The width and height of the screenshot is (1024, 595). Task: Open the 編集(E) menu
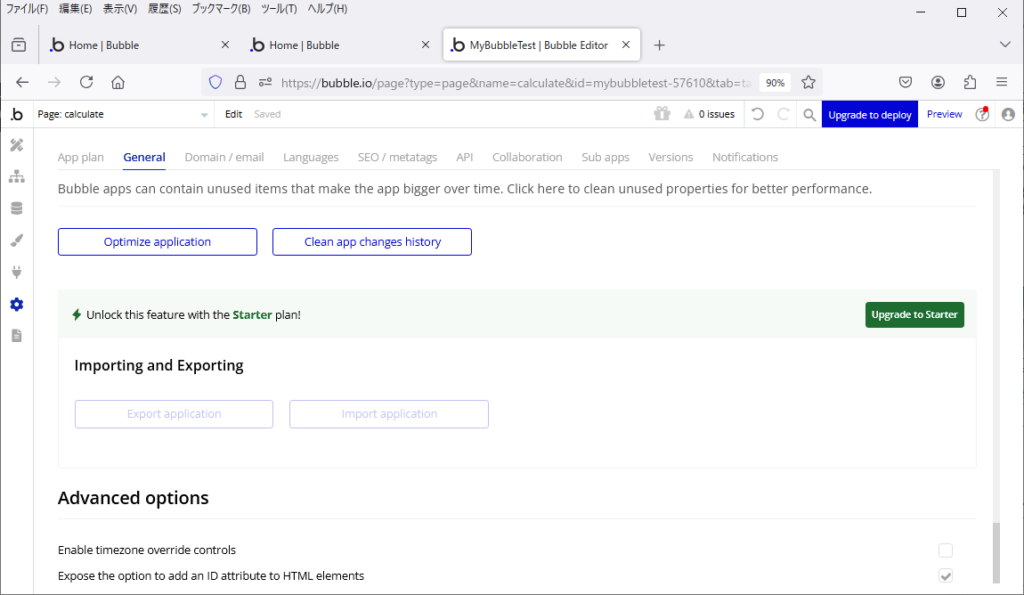(x=75, y=9)
